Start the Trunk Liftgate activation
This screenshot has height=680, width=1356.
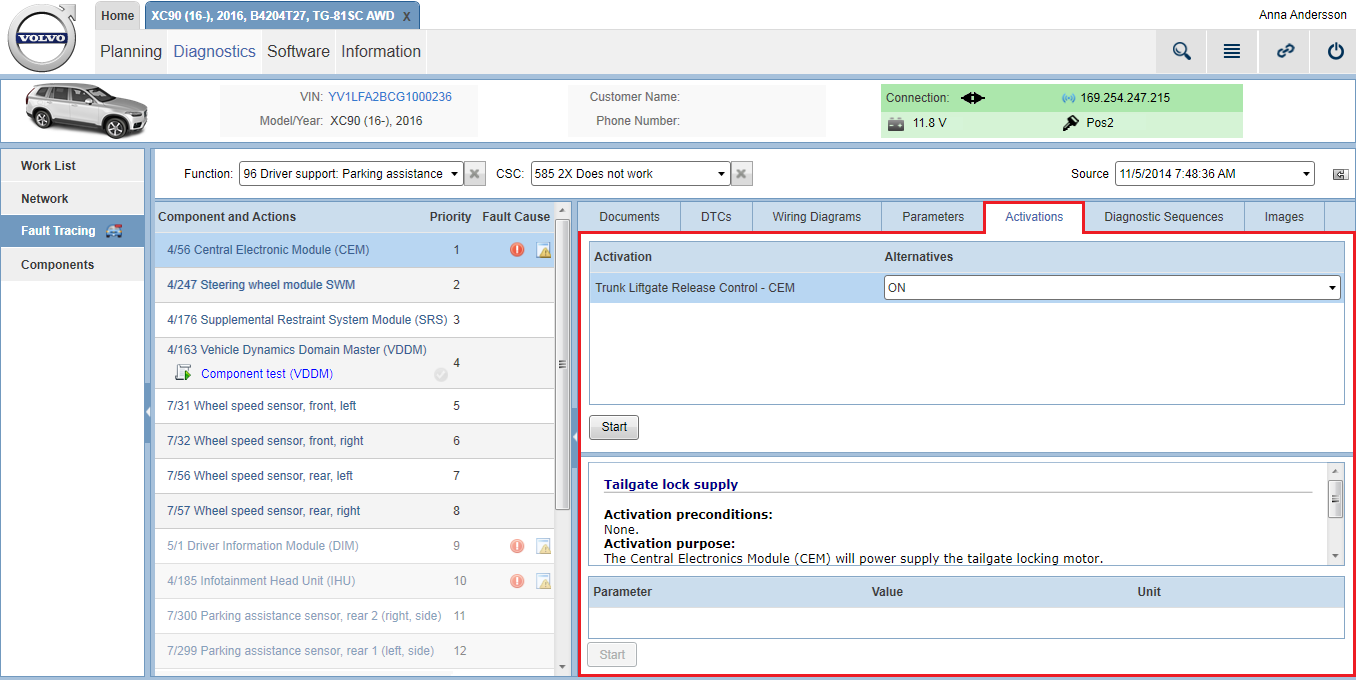point(614,427)
